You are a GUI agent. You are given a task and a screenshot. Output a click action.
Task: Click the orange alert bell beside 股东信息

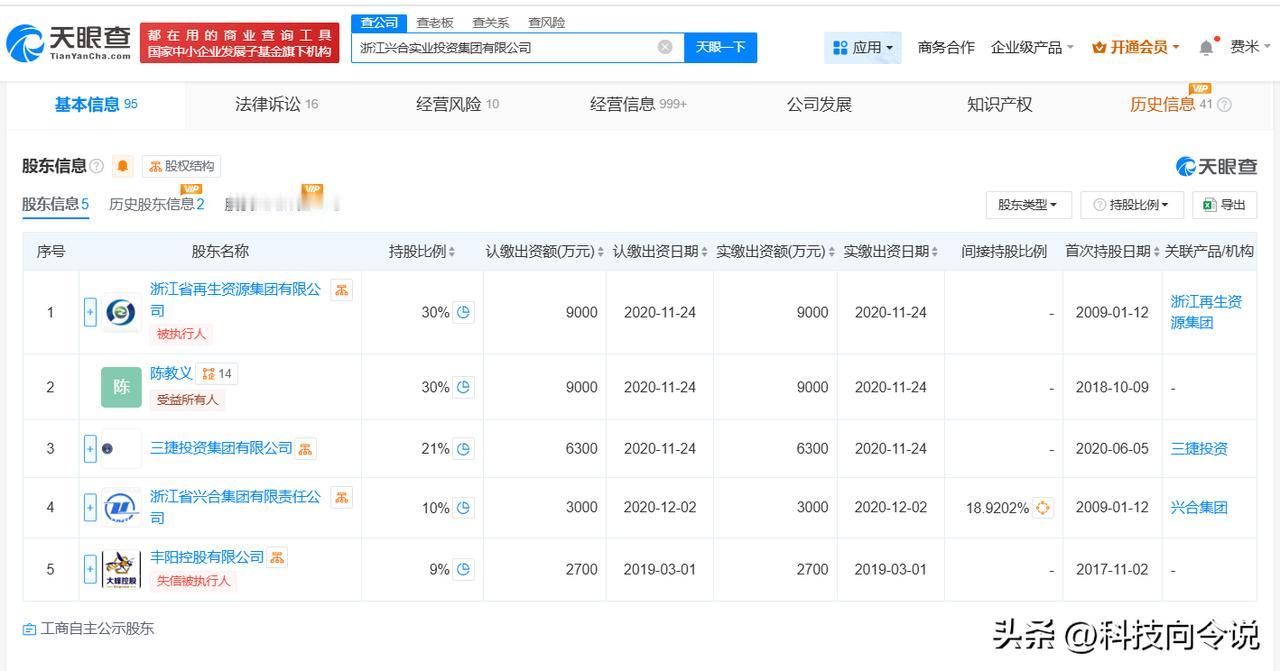tap(123, 166)
